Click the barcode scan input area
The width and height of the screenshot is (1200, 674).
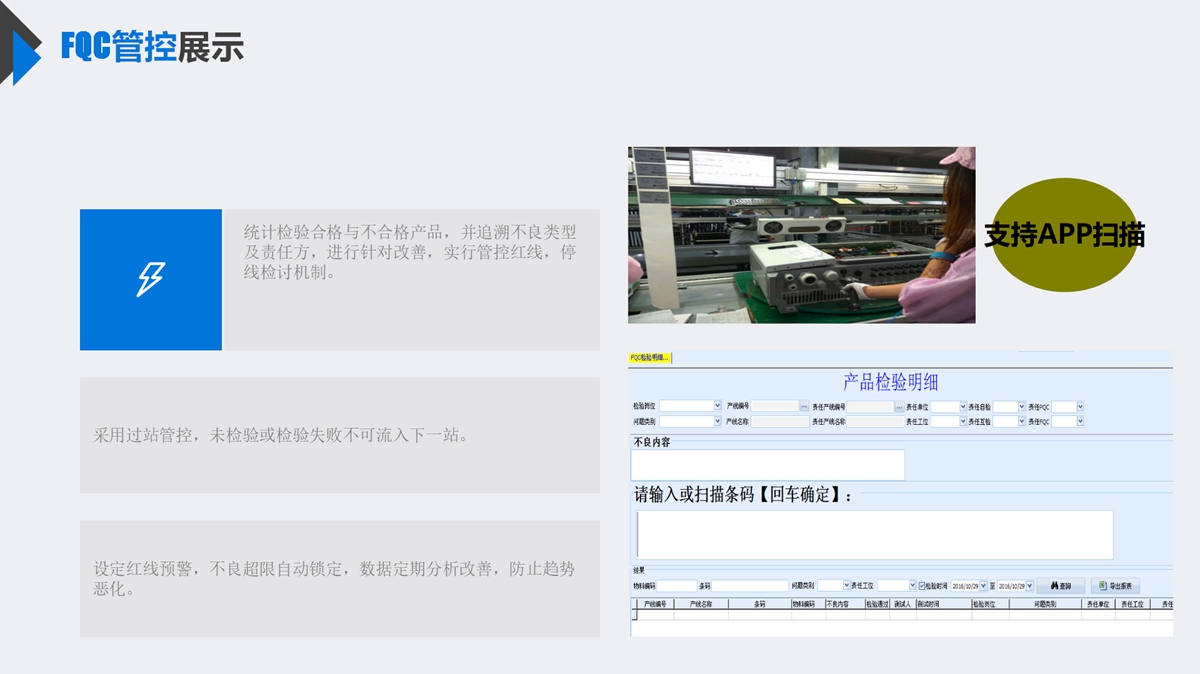(x=874, y=535)
